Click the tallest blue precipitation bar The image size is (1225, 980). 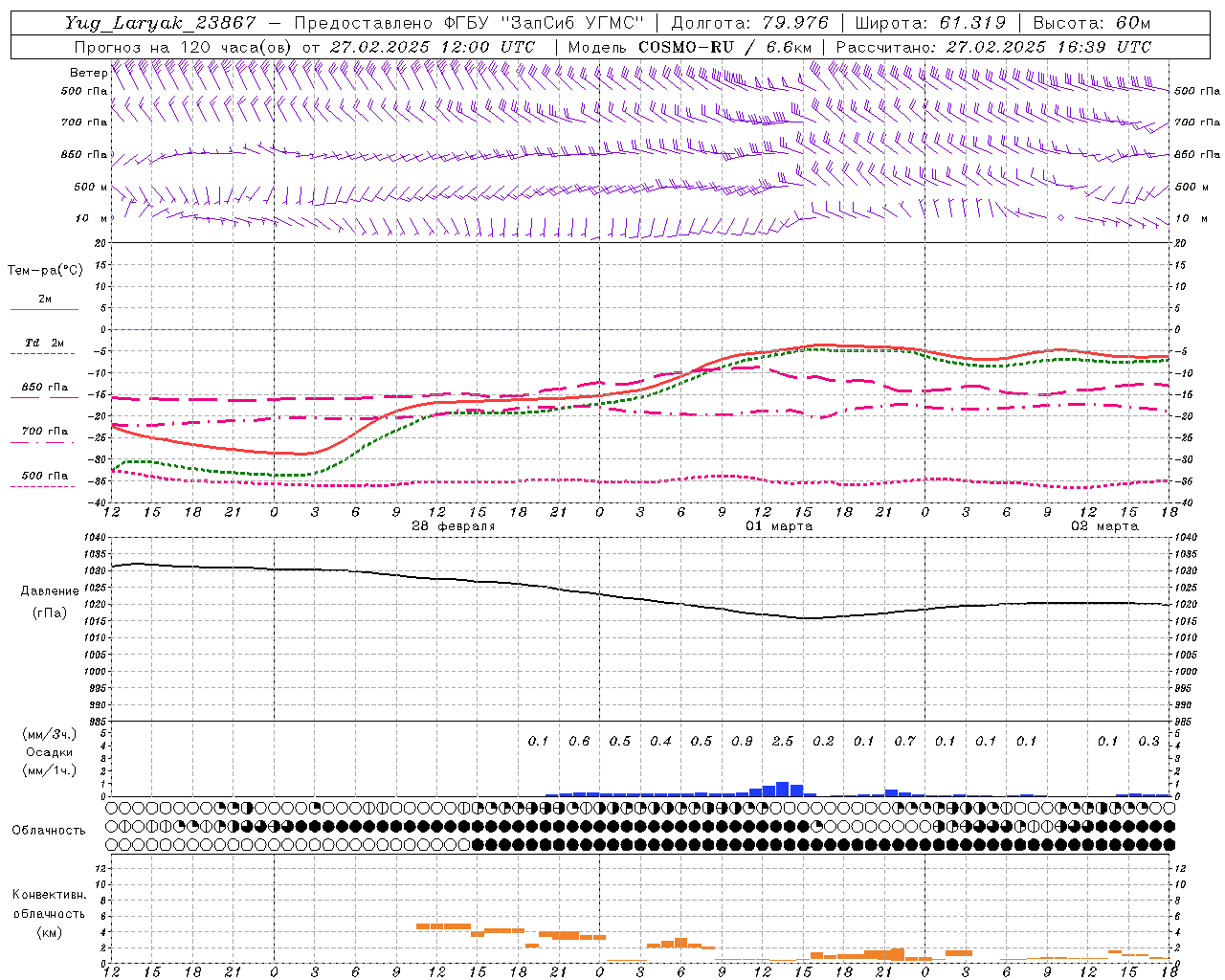tap(782, 789)
